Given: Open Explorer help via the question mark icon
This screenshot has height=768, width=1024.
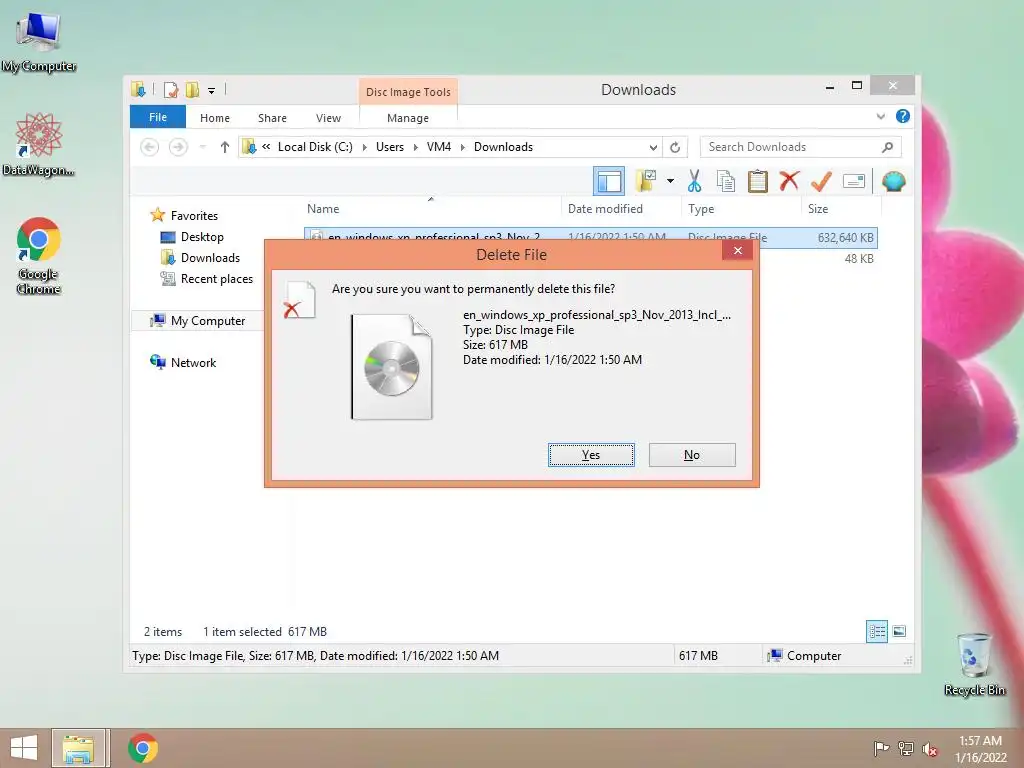Looking at the screenshot, I should tap(903, 116).
